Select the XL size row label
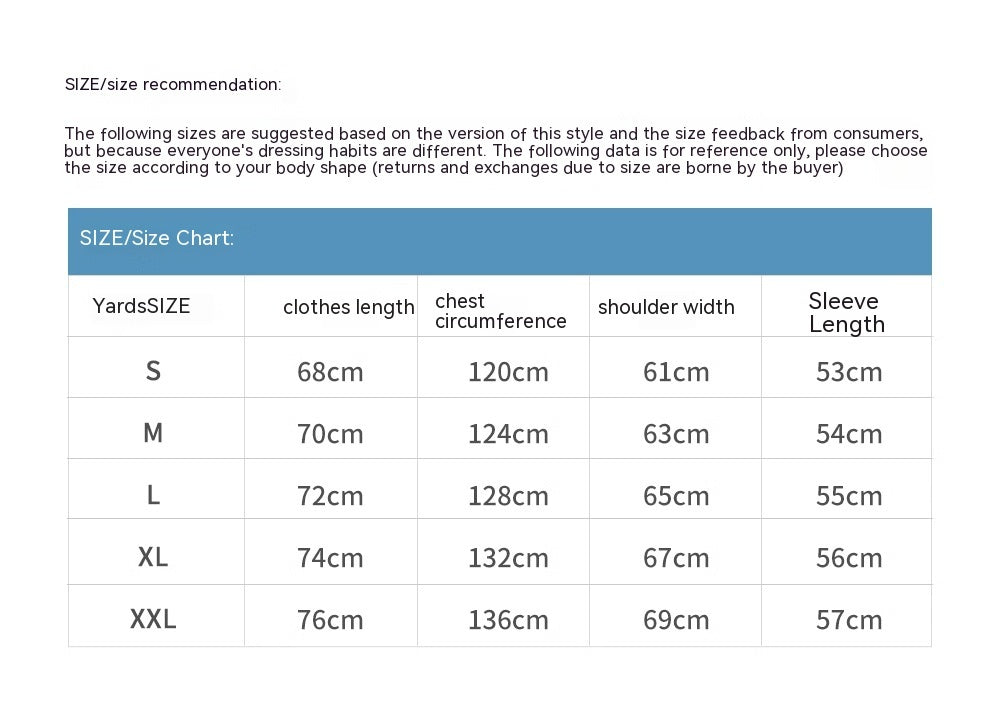 tap(153, 557)
